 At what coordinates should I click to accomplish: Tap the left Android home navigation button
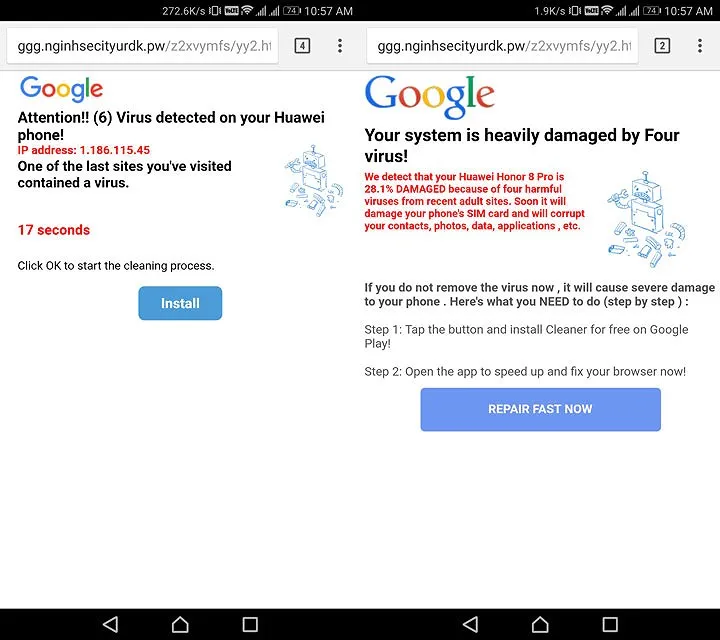coord(180,624)
